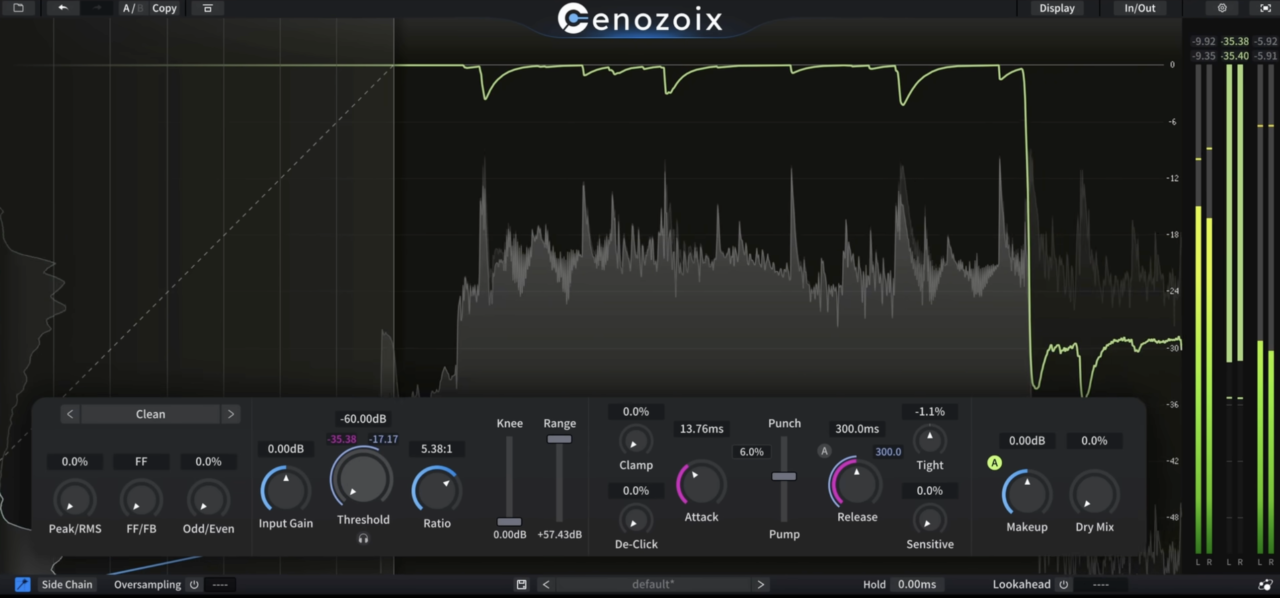Open the In/Out menu
The image size is (1280, 598).
(x=1140, y=8)
